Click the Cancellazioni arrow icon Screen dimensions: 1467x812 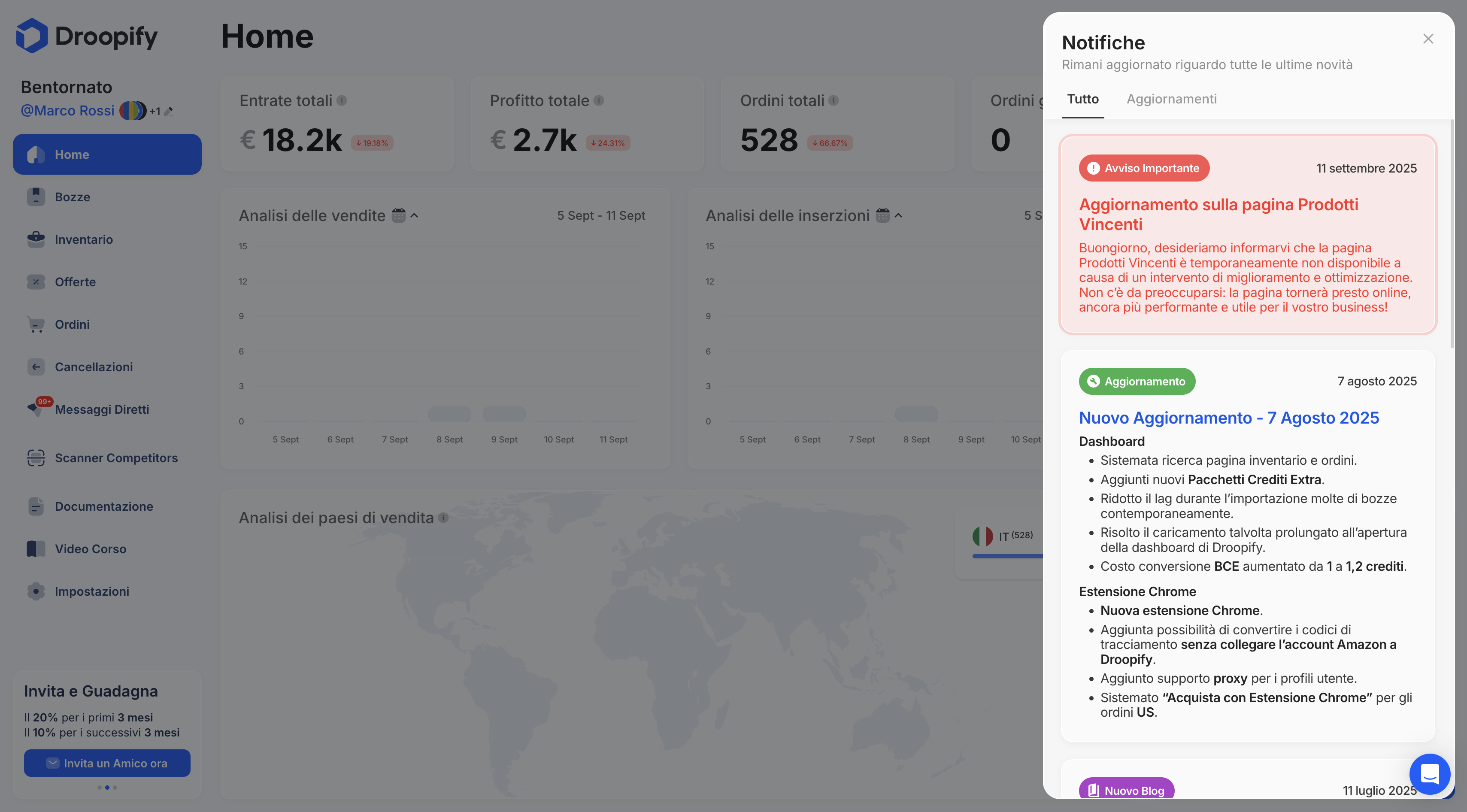(x=36, y=367)
